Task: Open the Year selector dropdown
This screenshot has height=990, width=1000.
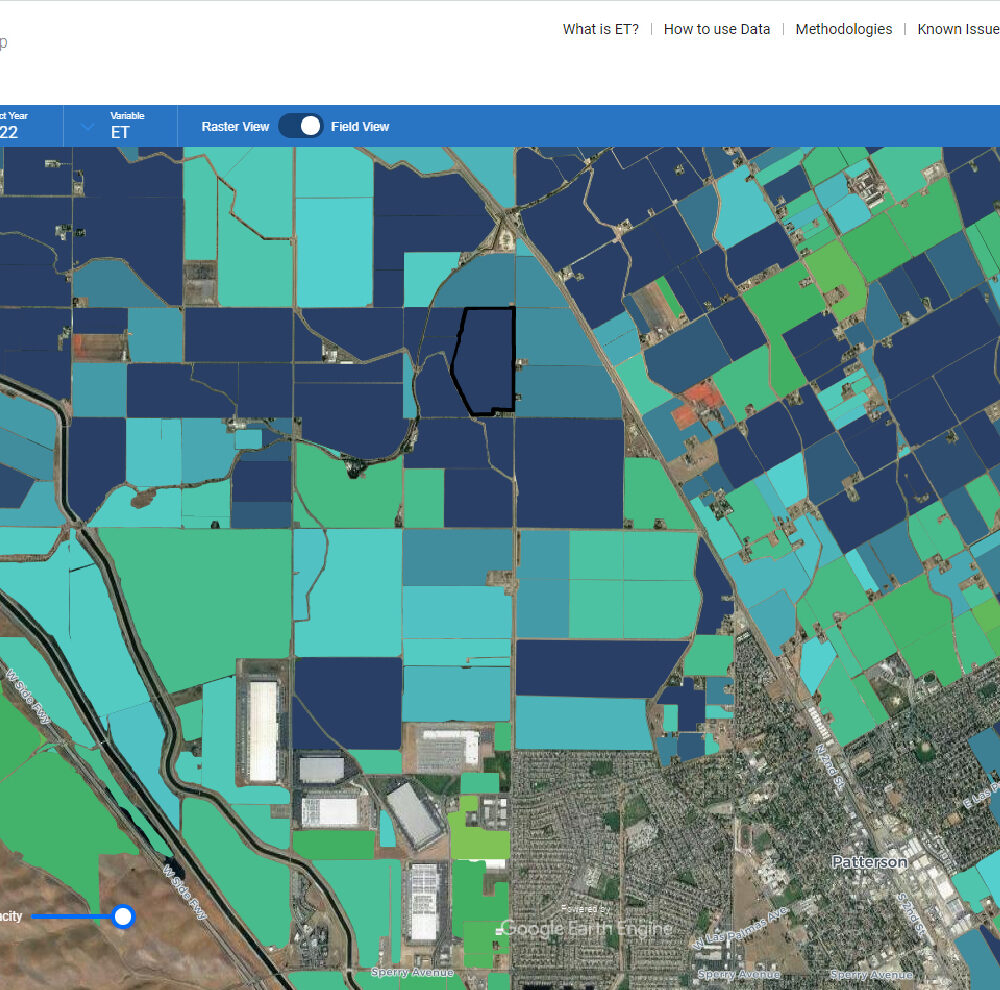Action: point(10,132)
